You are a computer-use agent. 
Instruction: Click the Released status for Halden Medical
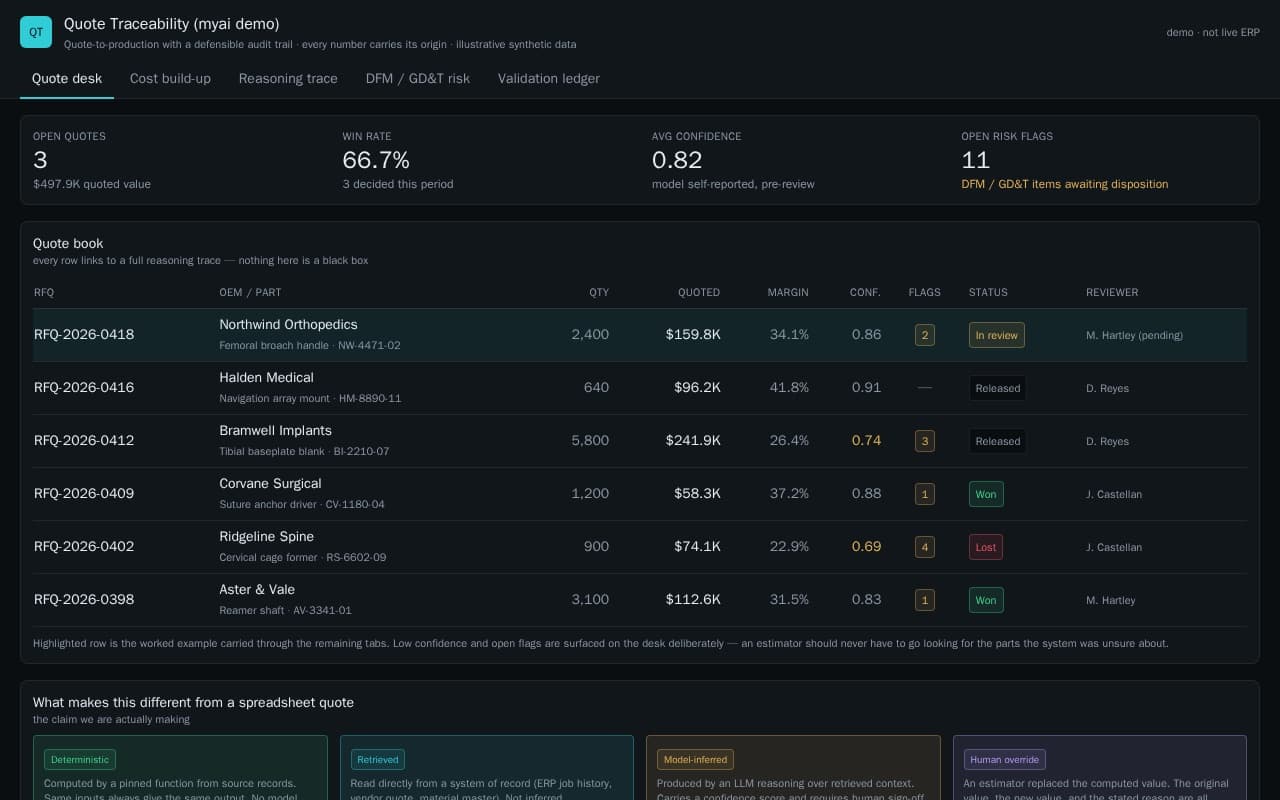(x=998, y=388)
